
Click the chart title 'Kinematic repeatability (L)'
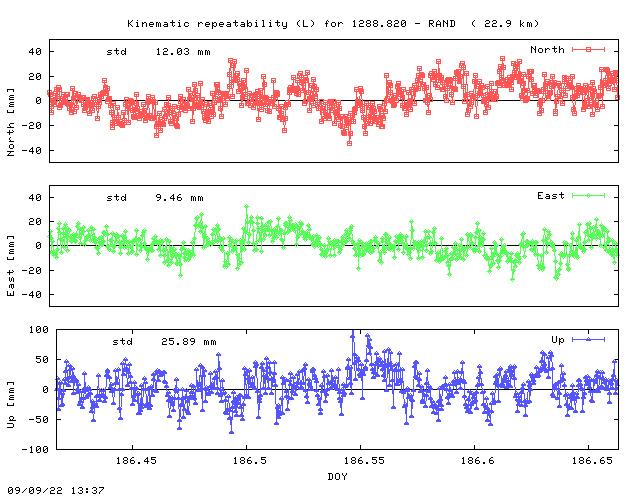(221, 23)
